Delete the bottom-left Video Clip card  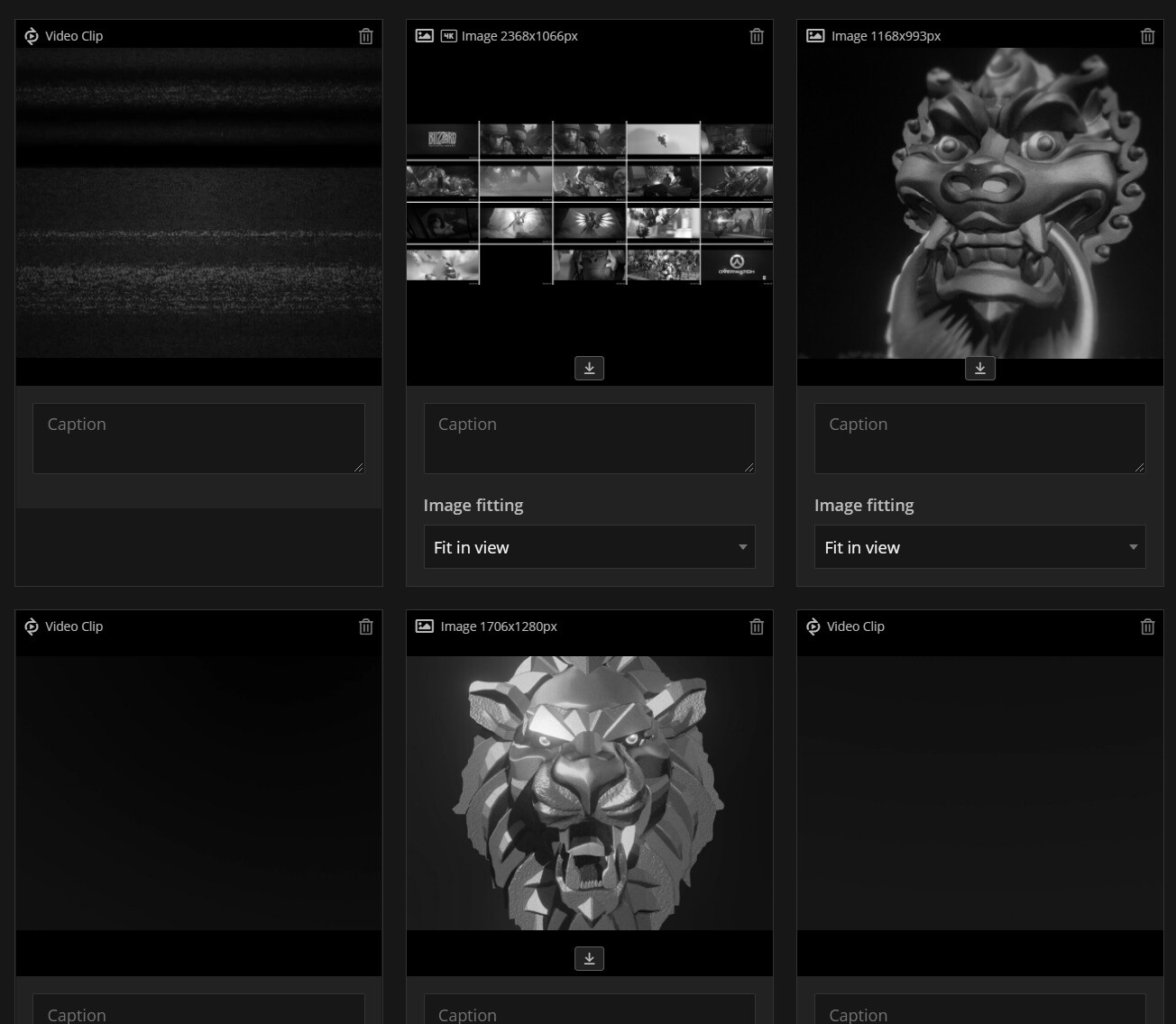(x=365, y=626)
